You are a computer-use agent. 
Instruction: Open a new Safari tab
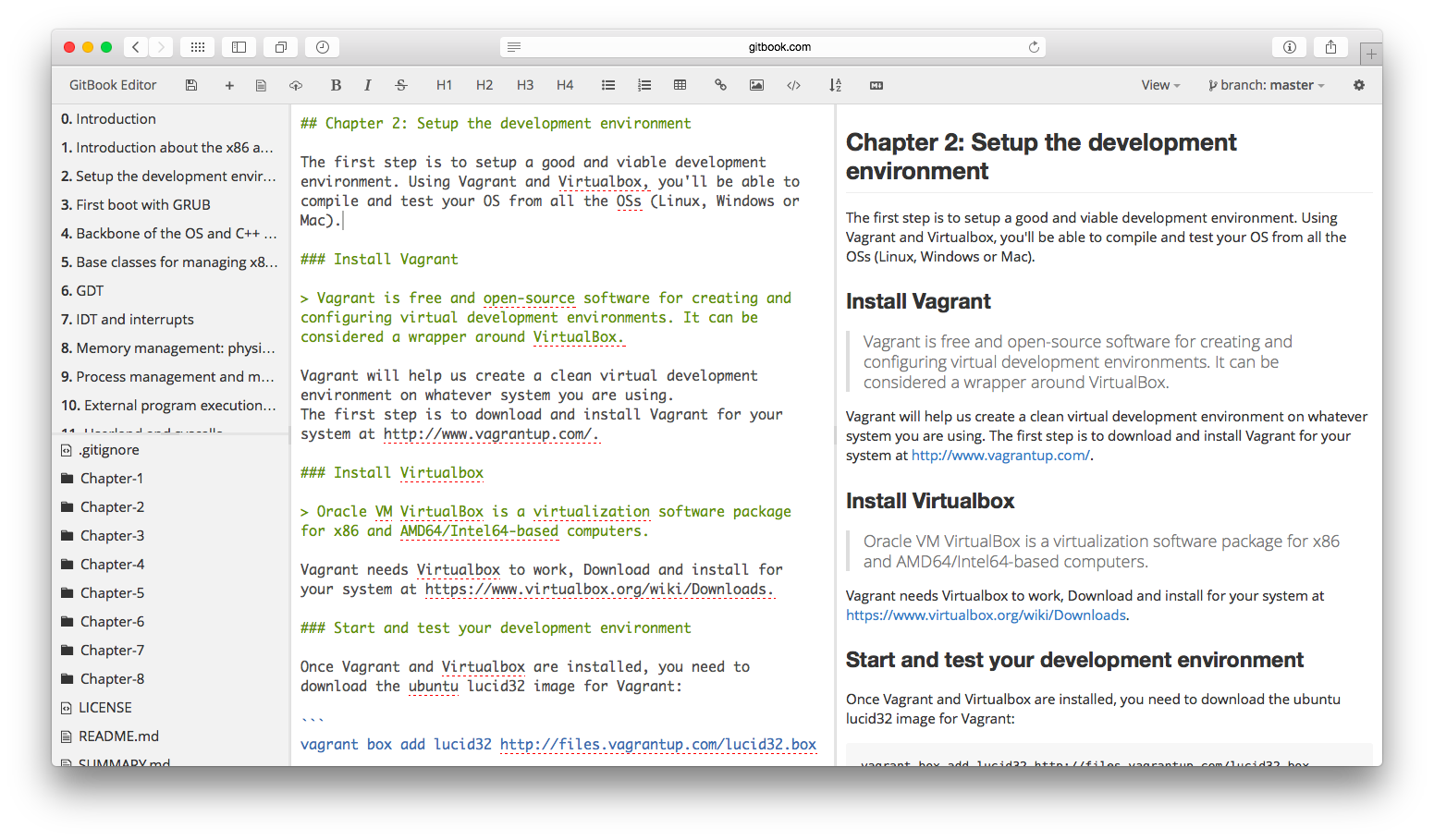(1371, 54)
